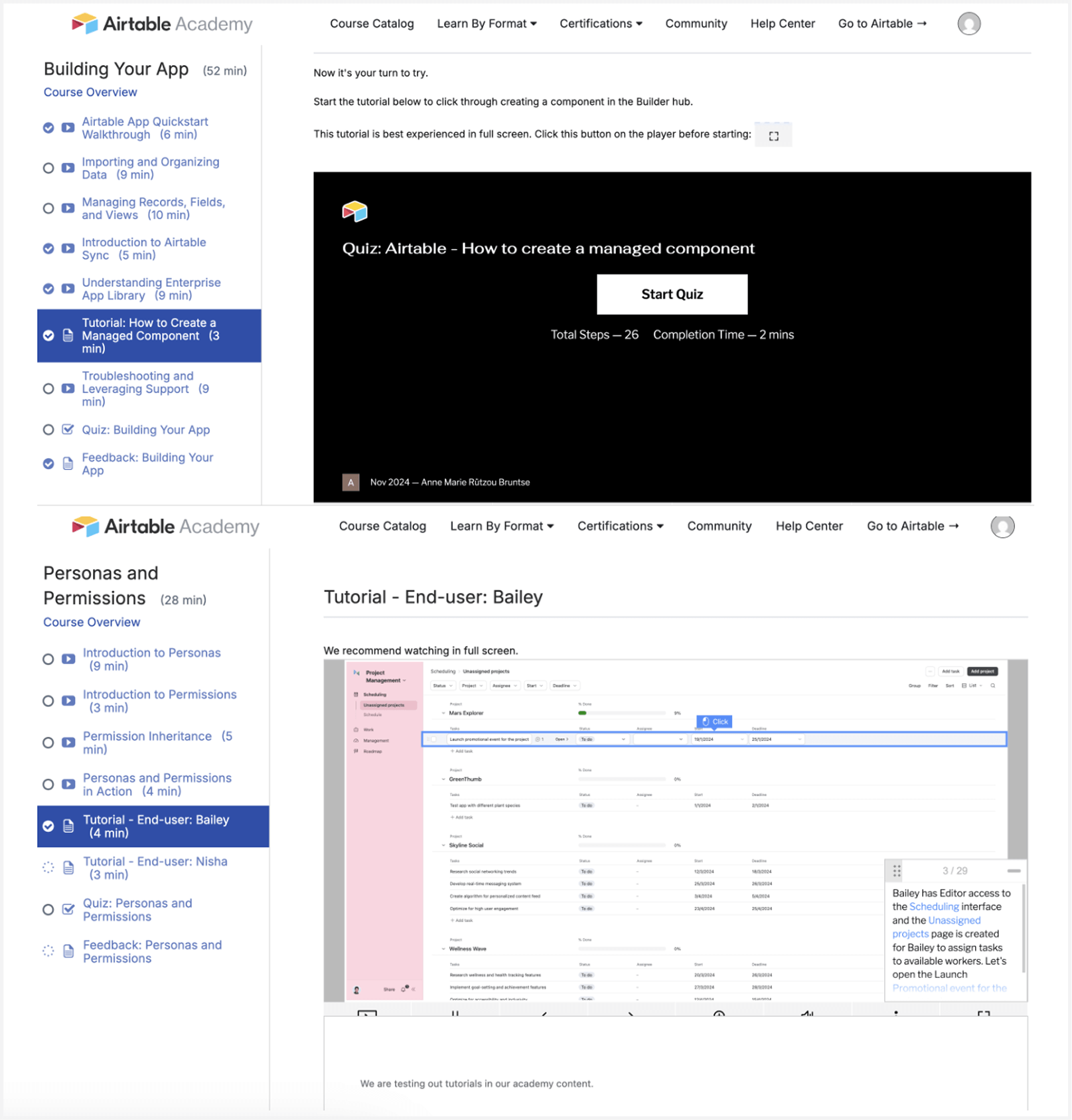Click the Airtable Academy logo above Personas and Permissions
The image size is (1072, 1120).
tap(165, 526)
